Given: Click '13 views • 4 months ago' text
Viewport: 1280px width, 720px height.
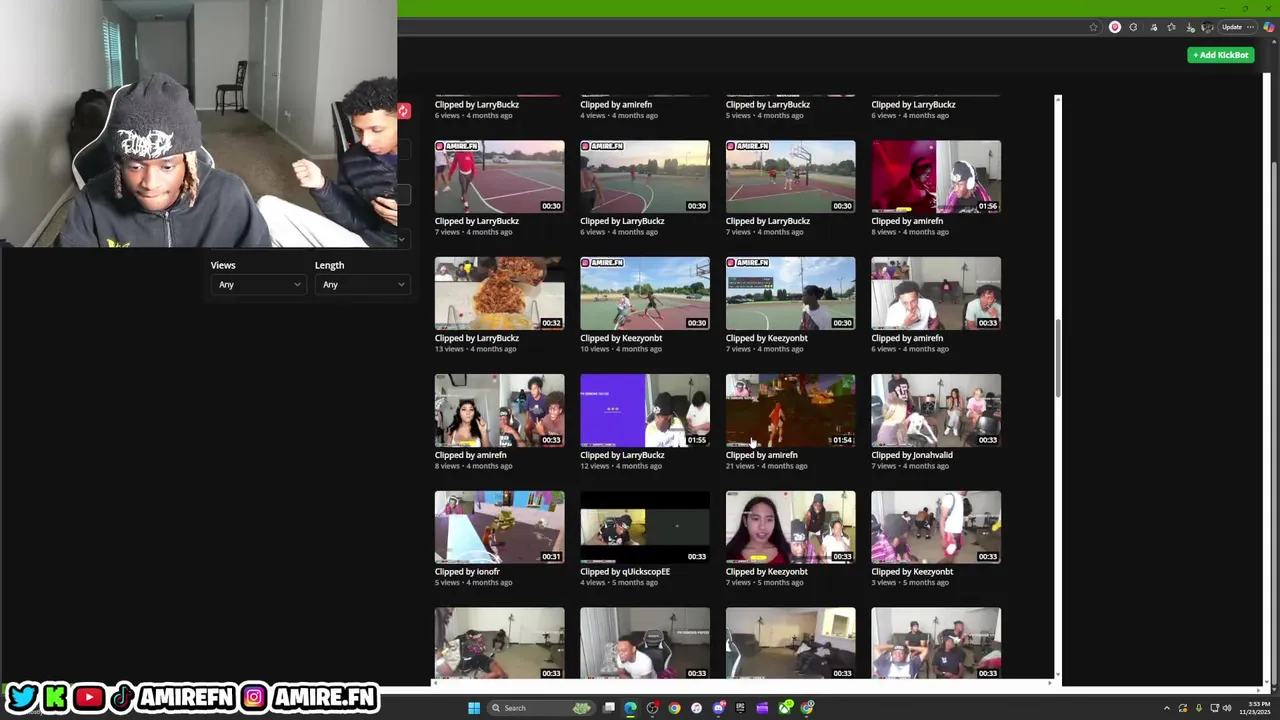Looking at the screenshot, I should 475,349.
